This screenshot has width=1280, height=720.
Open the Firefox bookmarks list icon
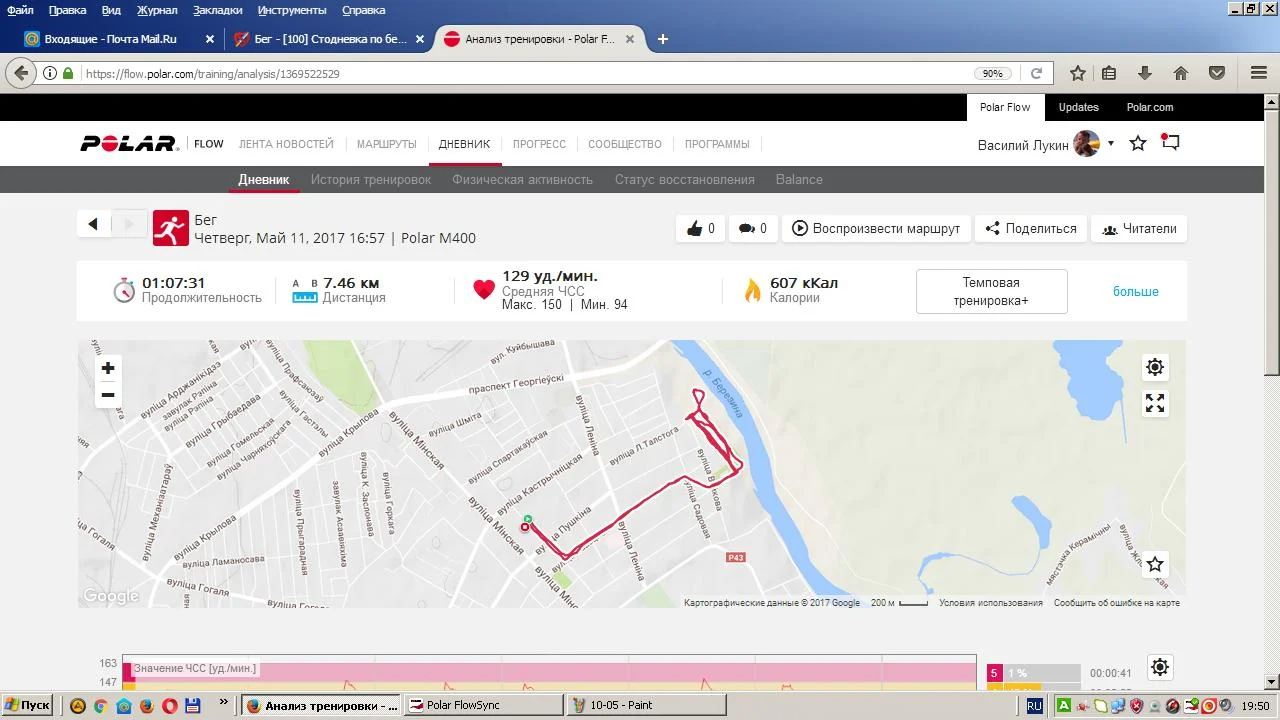[x=1109, y=73]
